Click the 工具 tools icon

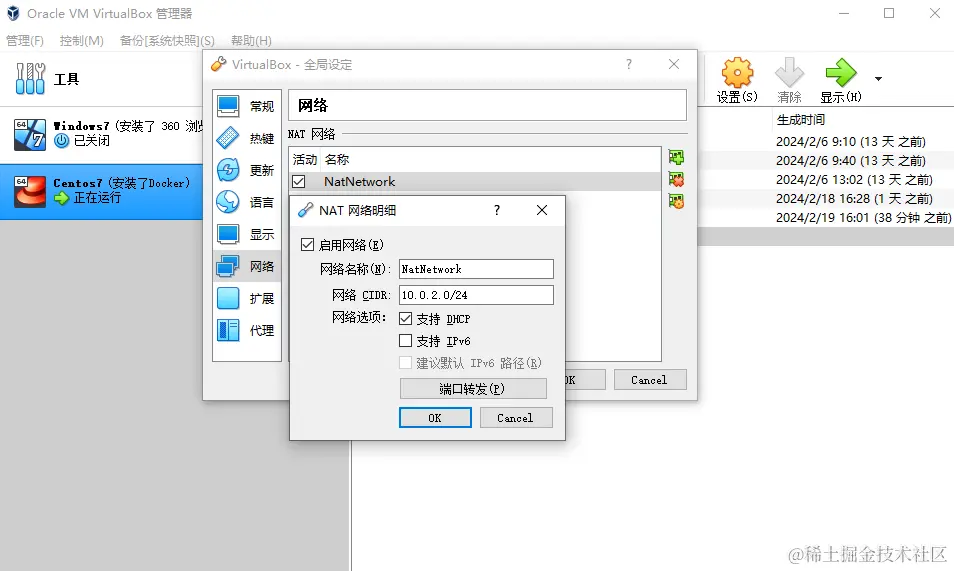coord(30,79)
